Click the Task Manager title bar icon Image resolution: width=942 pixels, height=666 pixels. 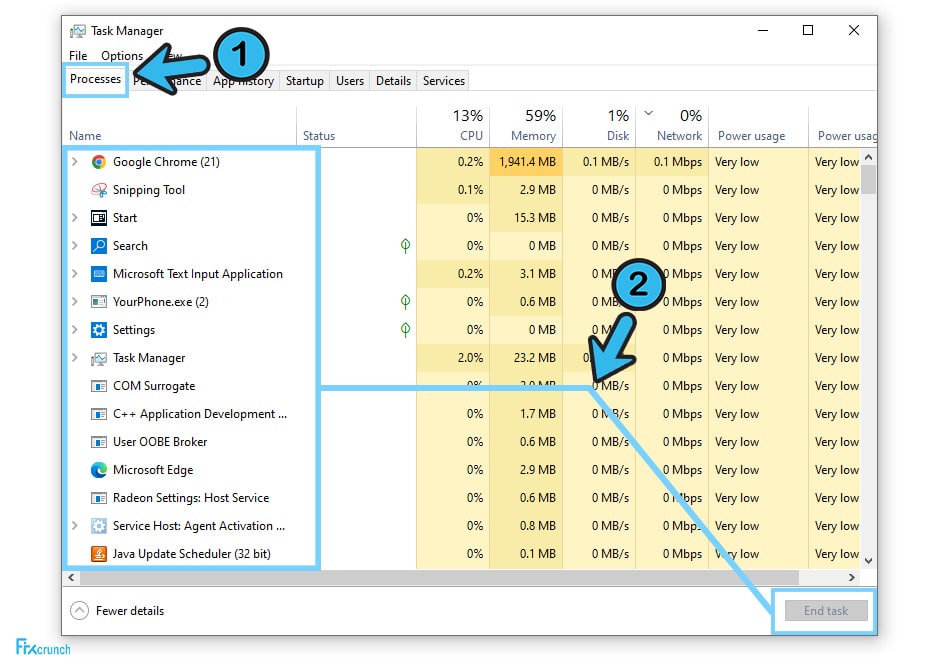pos(78,31)
